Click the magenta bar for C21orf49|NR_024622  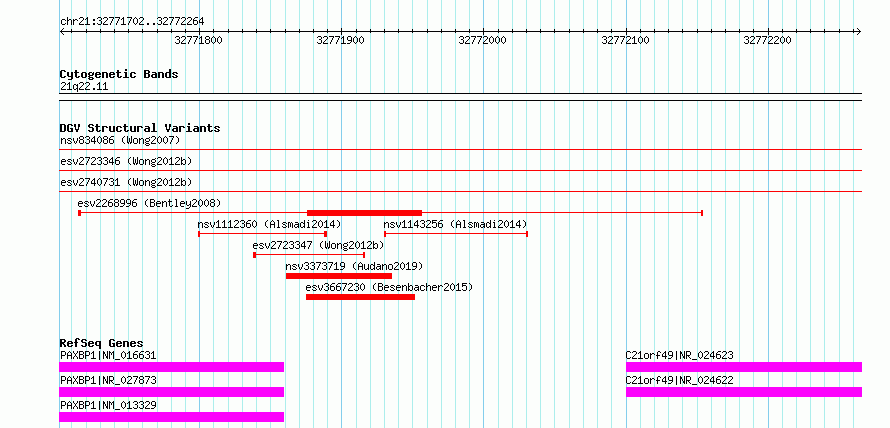pos(744,392)
